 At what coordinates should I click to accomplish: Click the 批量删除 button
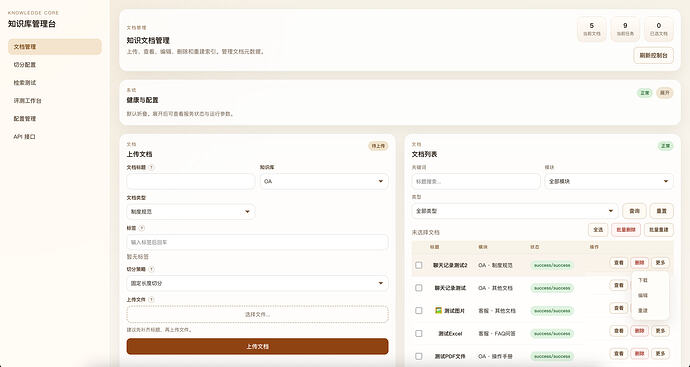coord(626,230)
